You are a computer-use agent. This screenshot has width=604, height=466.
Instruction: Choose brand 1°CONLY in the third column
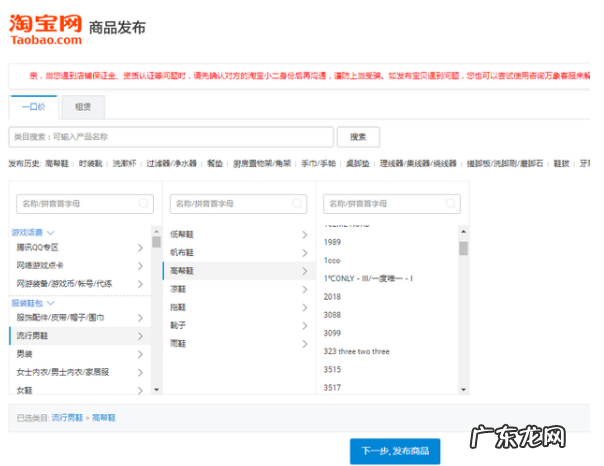coord(368,278)
